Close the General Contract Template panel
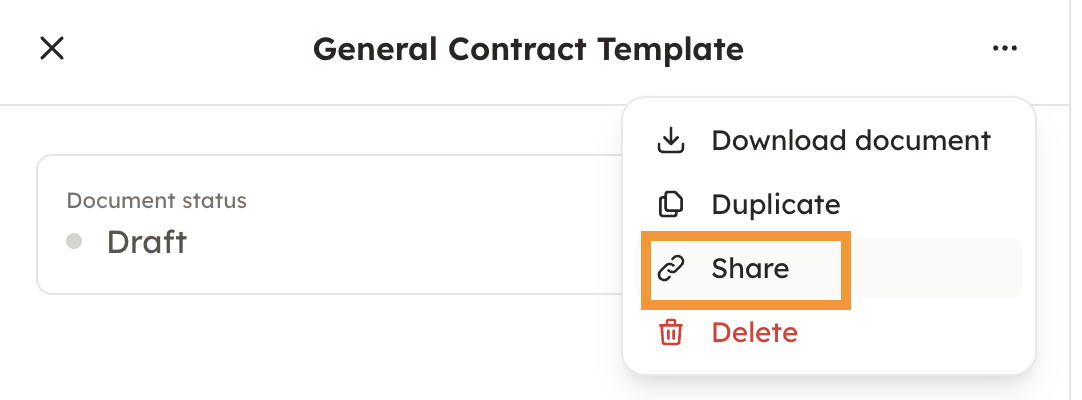1082x400 pixels. coord(52,49)
